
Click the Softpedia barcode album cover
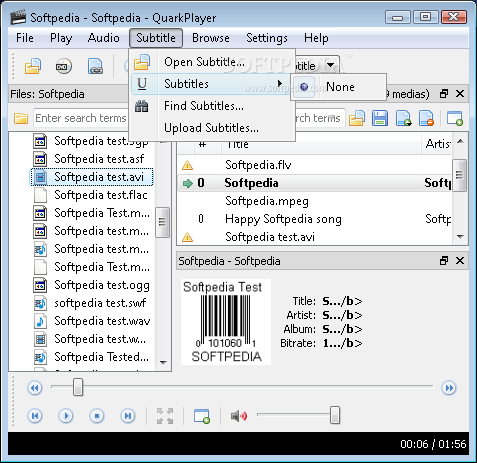tap(226, 322)
